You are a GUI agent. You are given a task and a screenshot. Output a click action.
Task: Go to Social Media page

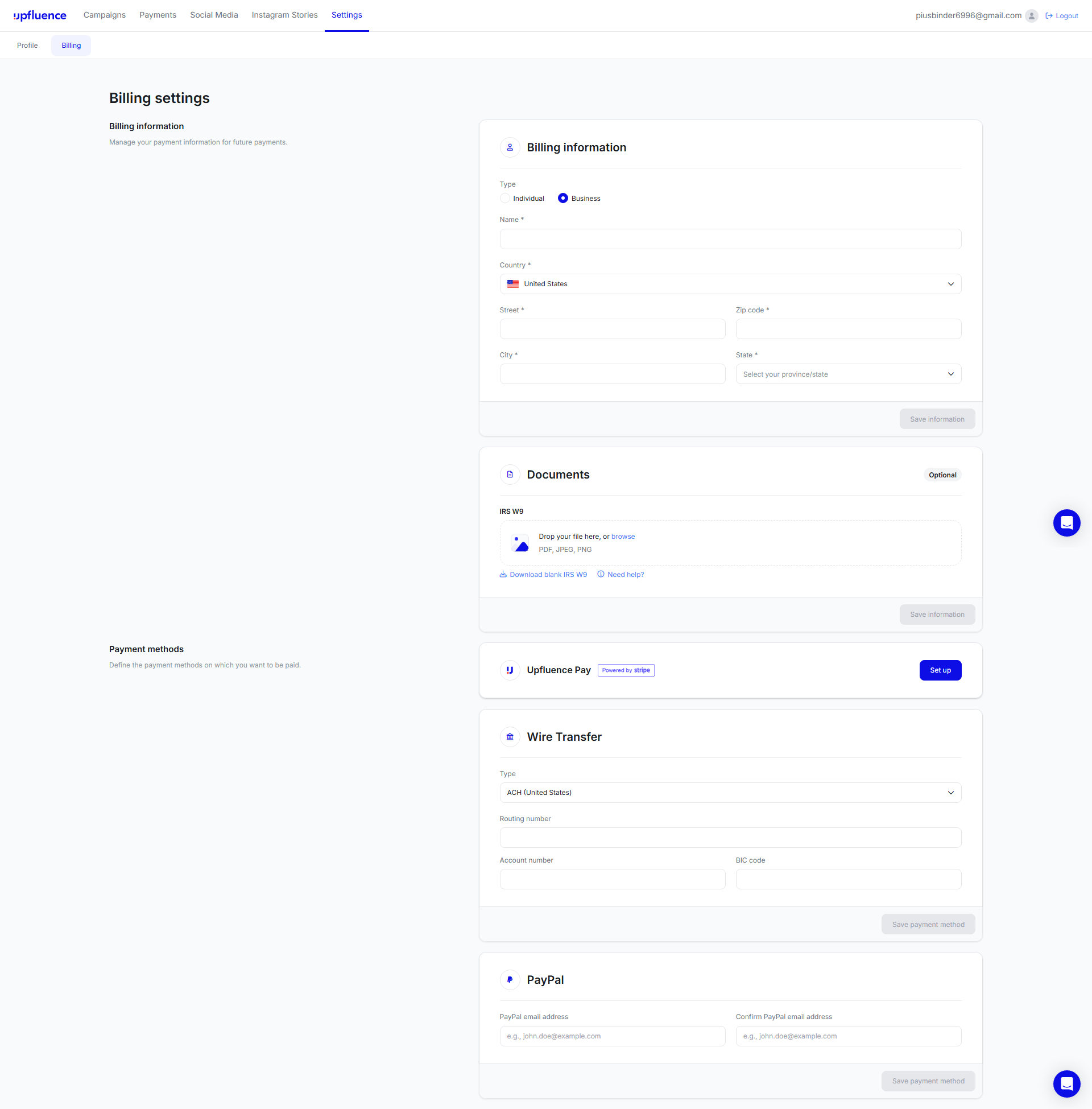[214, 15]
